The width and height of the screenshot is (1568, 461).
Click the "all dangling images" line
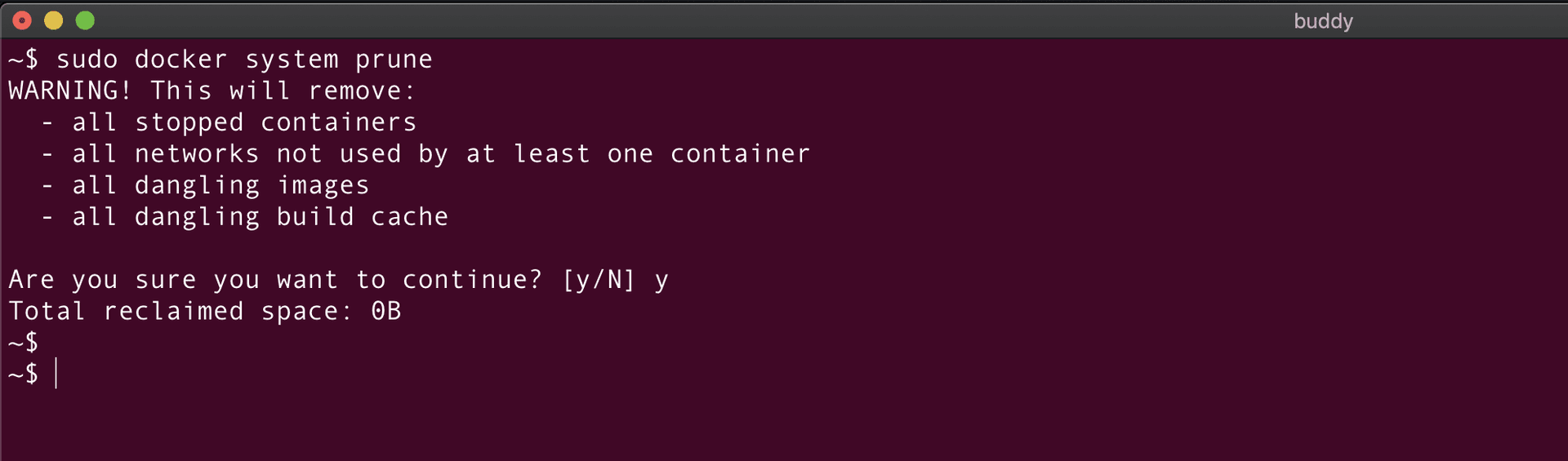click(x=220, y=185)
